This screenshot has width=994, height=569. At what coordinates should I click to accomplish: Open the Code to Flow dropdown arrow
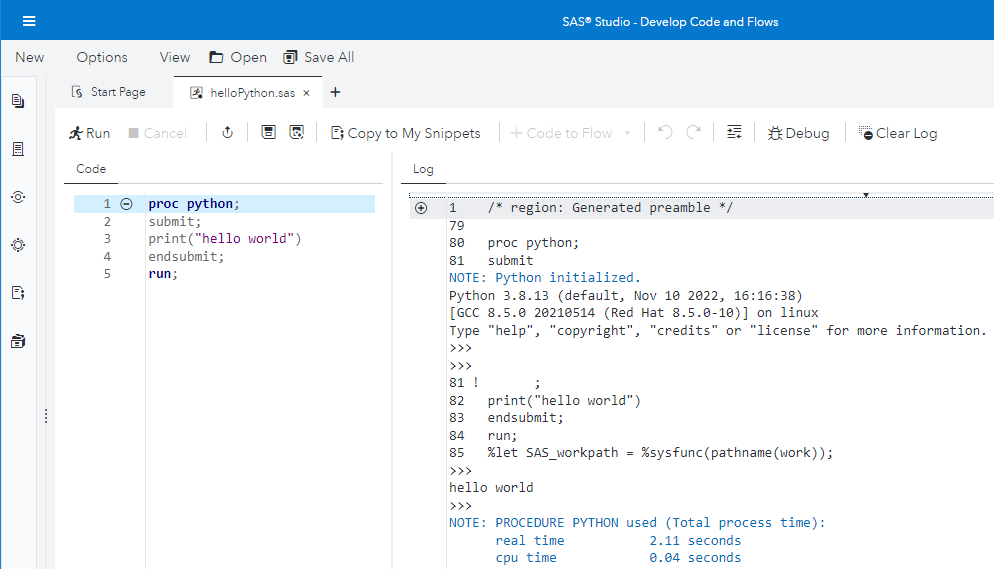click(x=627, y=133)
